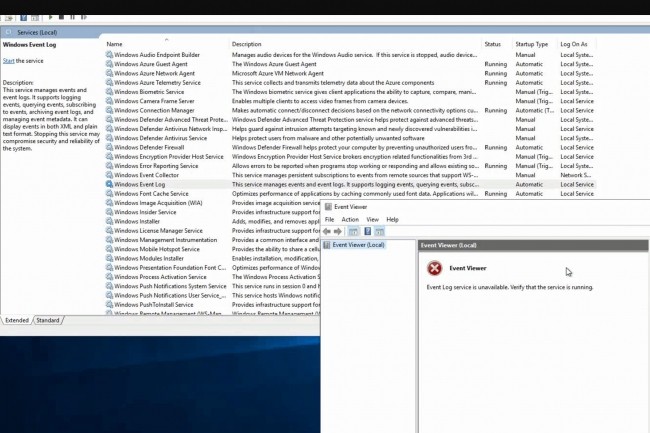
Task: Toggle the console tree icon in Event Viewer toolbar
Action: pyautogui.click(x=353, y=232)
